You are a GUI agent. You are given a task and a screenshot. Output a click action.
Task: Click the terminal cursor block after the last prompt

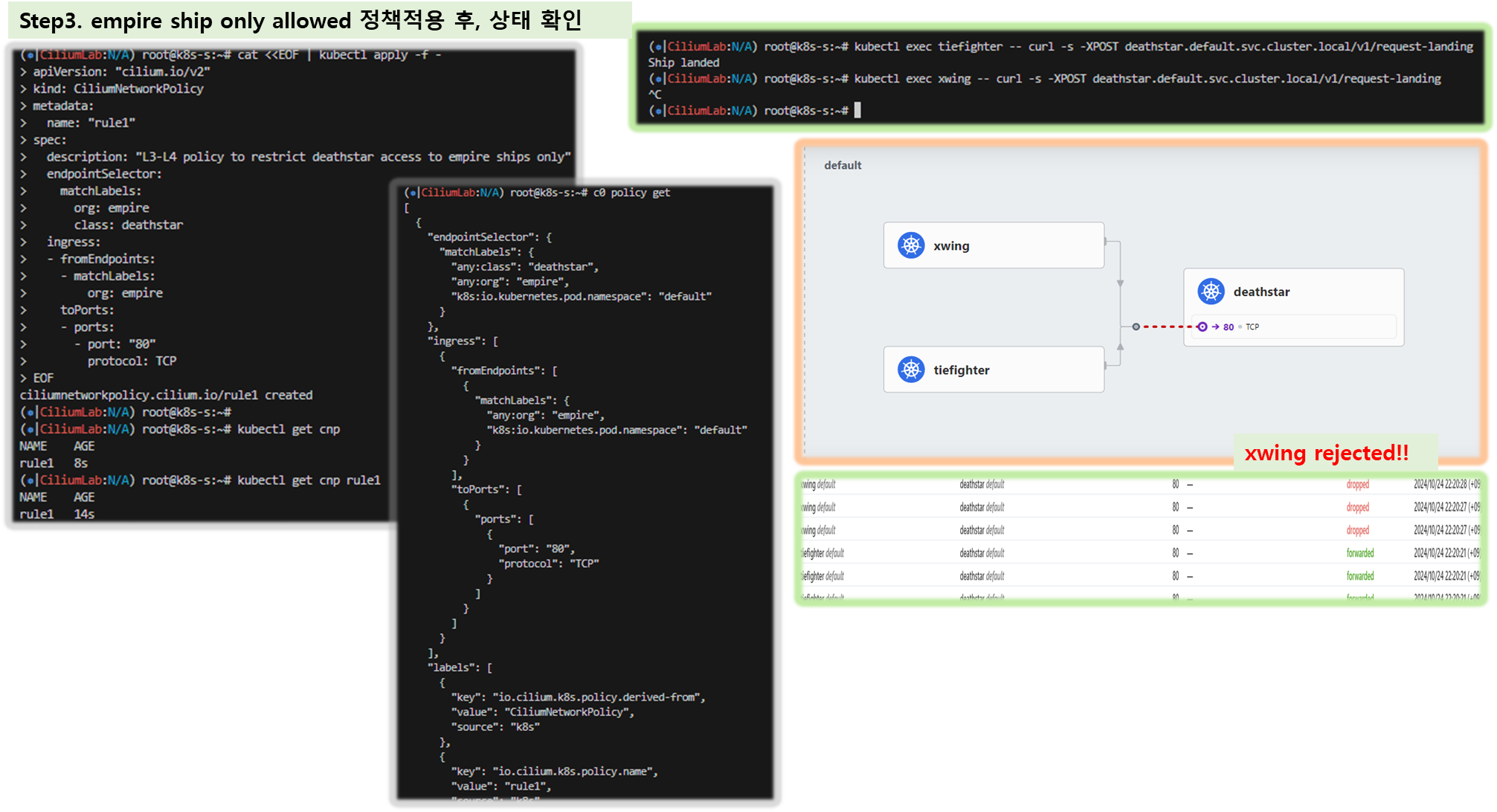click(857, 111)
